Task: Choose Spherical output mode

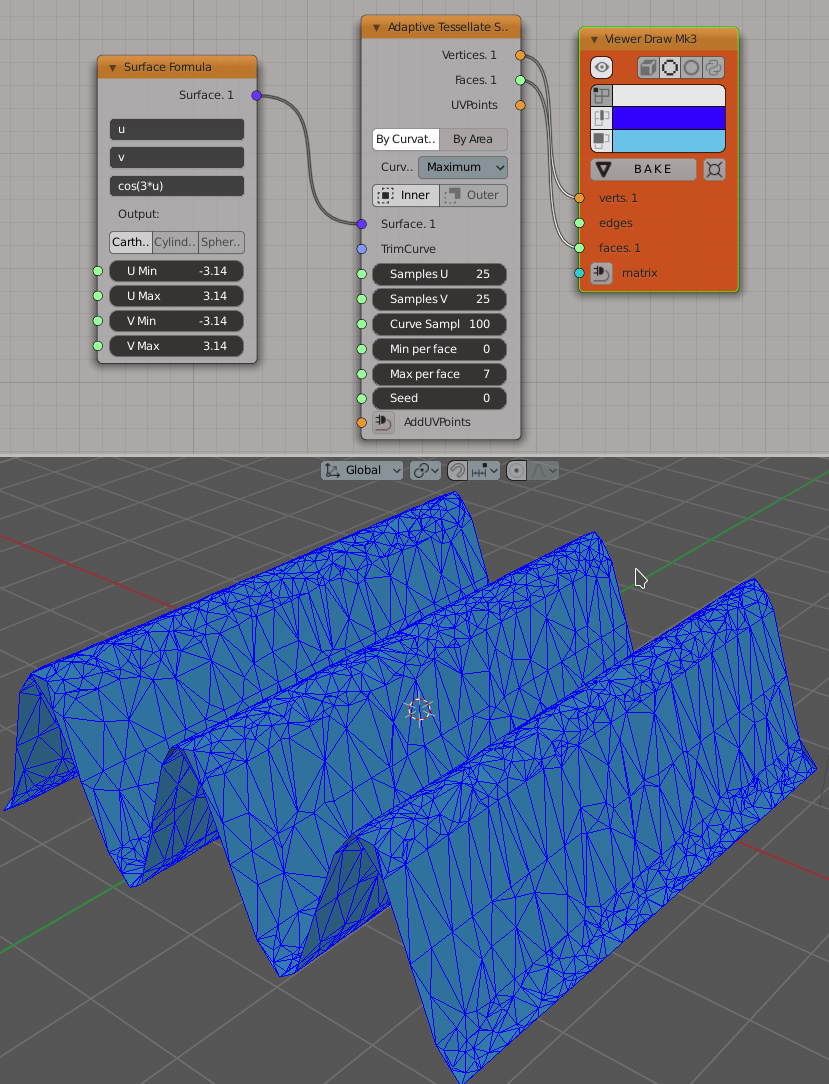Action: 221,242
